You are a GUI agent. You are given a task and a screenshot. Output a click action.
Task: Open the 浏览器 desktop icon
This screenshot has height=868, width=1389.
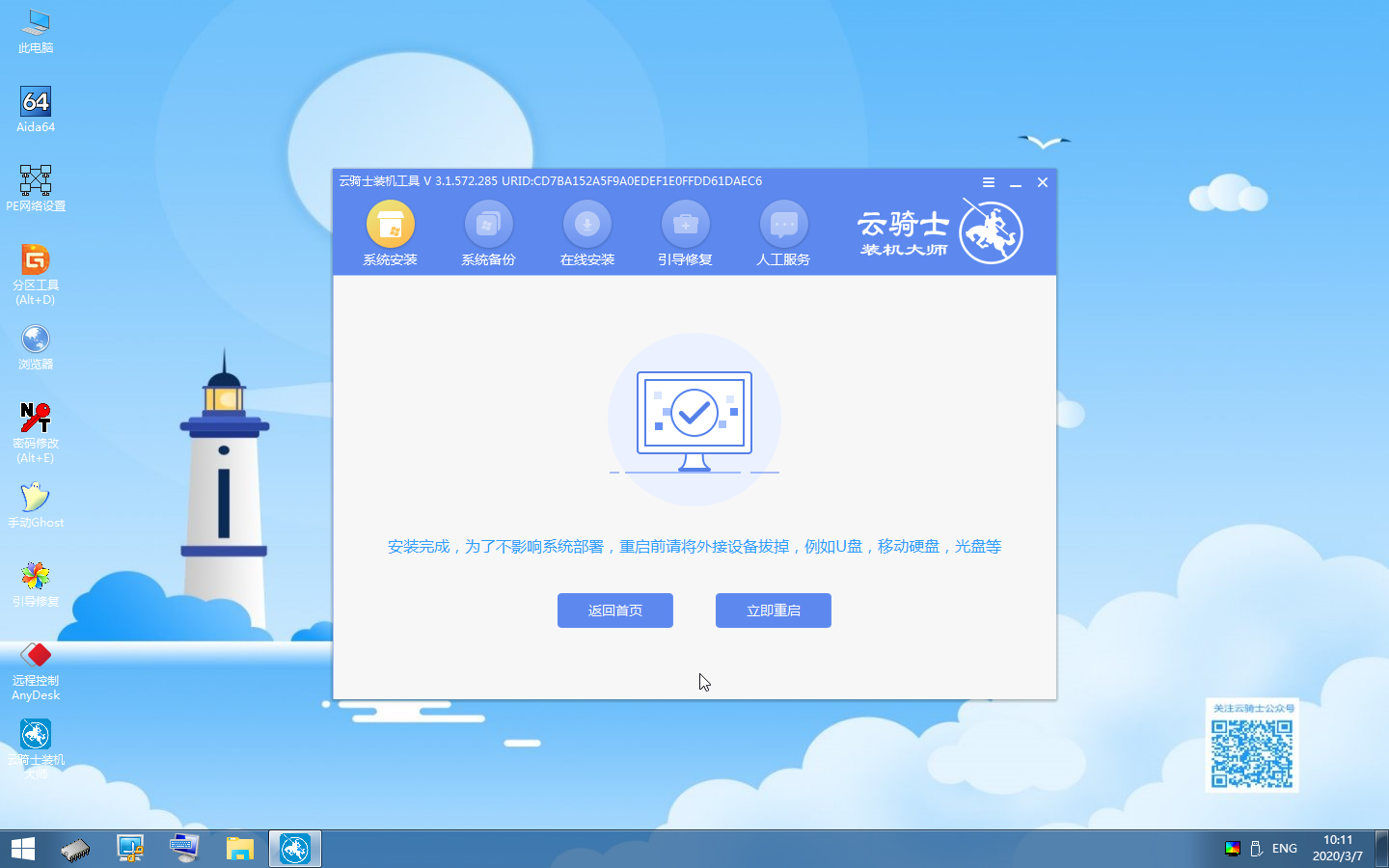36,347
